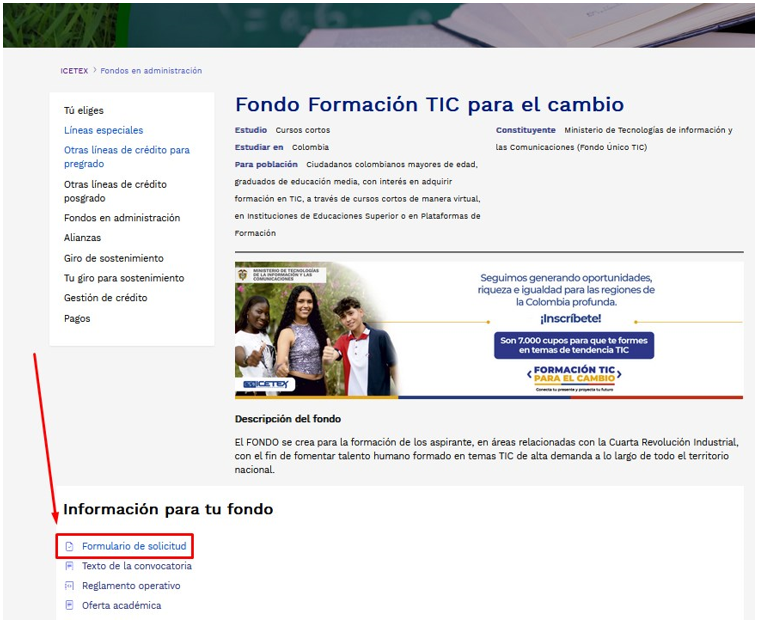Screen dimensions: 757x622
Task: Click the Formación TIC promotional banner image
Action: [489, 330]
